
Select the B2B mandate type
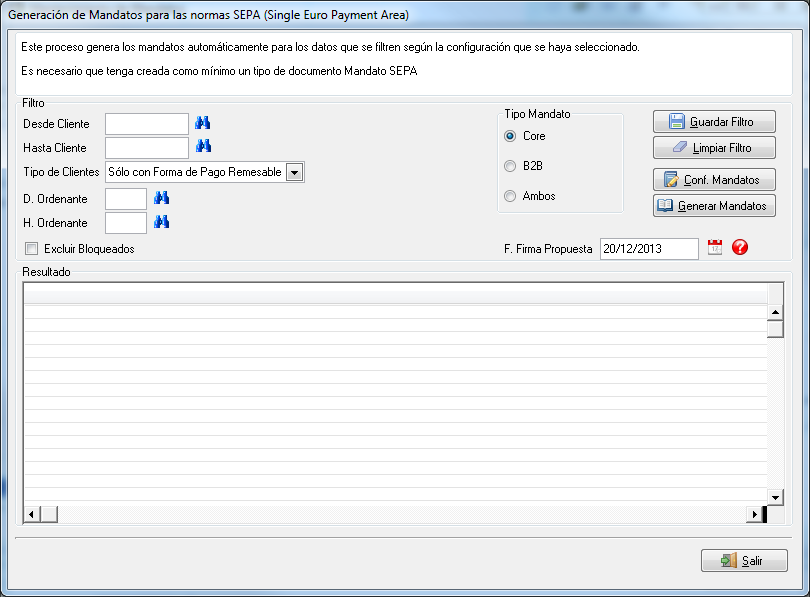510,166
